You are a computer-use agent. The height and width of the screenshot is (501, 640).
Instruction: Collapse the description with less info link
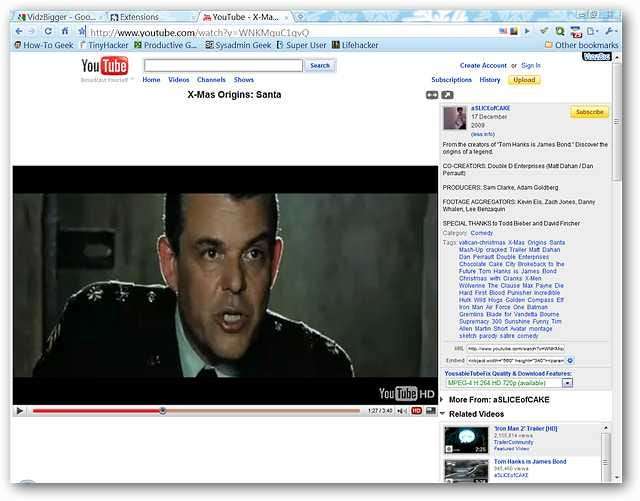(482, 134)
